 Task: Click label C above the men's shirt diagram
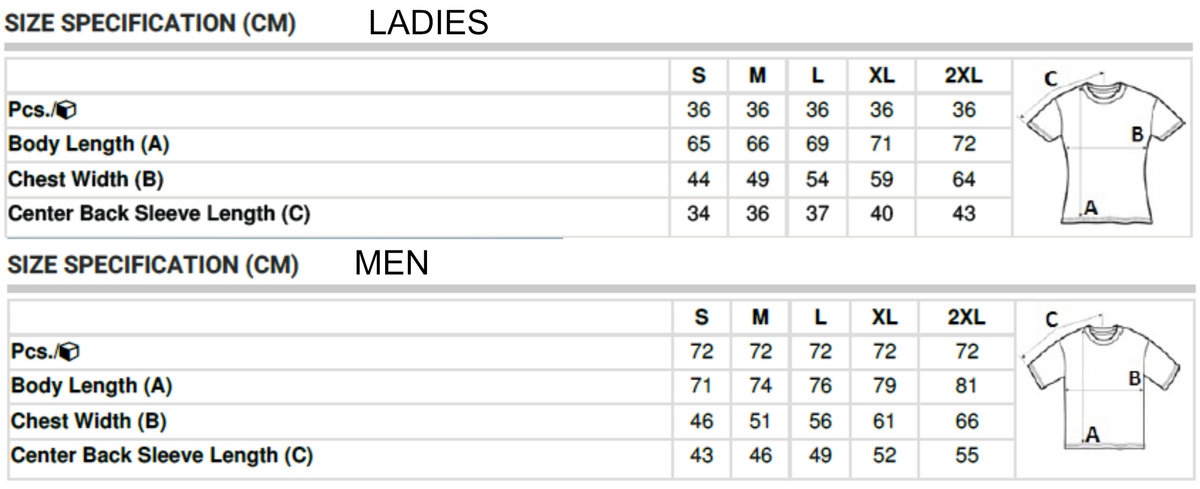pos(1052,320)
